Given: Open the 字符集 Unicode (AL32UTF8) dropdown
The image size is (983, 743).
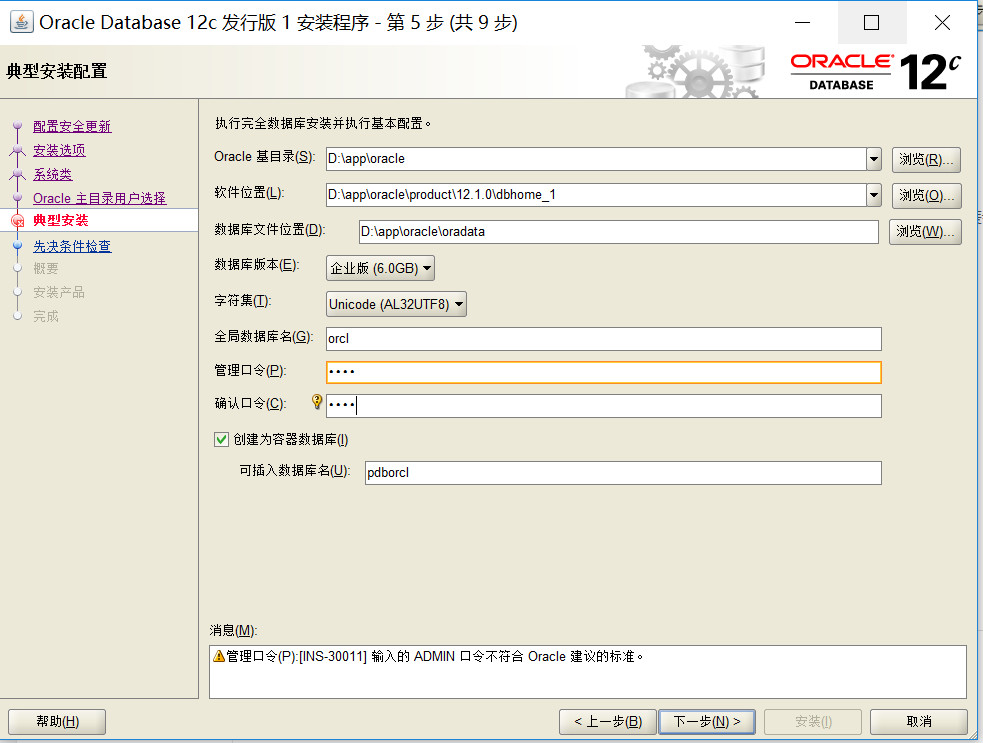Looking at the screenshot, I should [x=396, y=304].
